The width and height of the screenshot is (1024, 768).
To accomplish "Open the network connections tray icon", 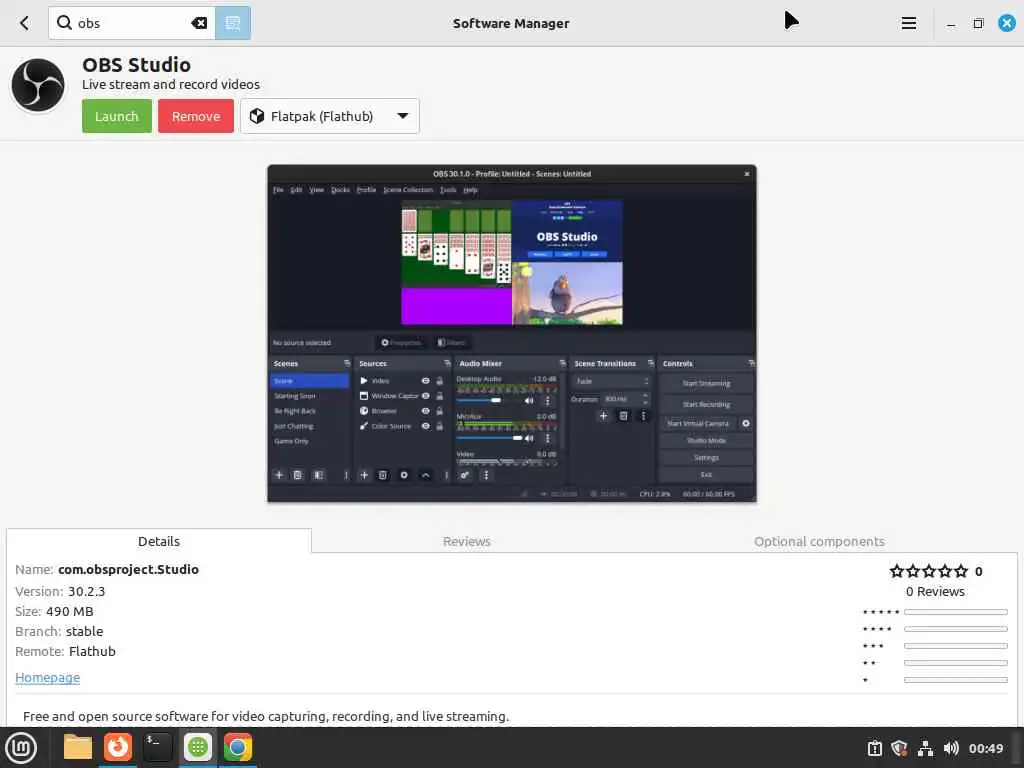I will (925, 748).
